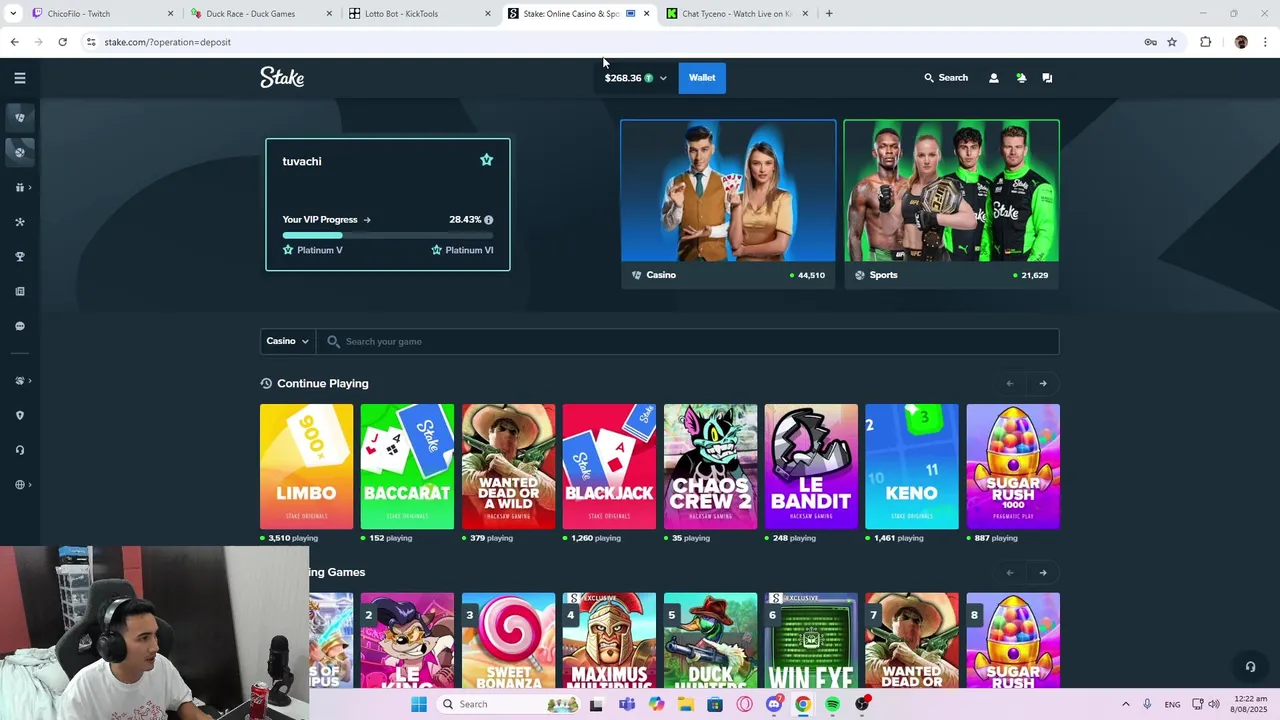Open the Windows Start menu
Image resolution: width=1280 pixels, height=720 pixels.
[419, 704]
